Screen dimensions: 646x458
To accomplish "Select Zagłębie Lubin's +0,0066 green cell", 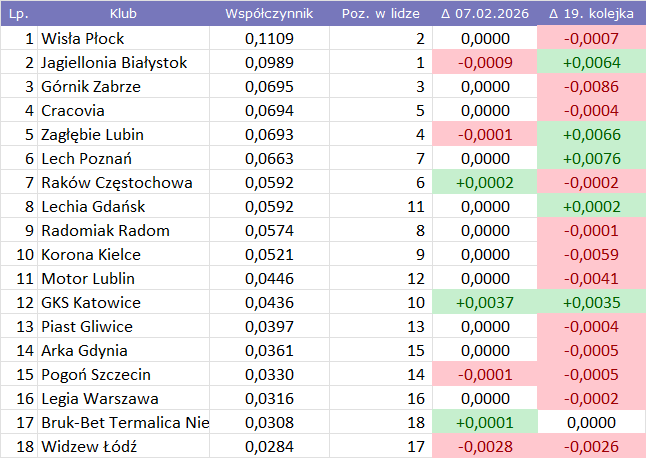I will (590, 135).
